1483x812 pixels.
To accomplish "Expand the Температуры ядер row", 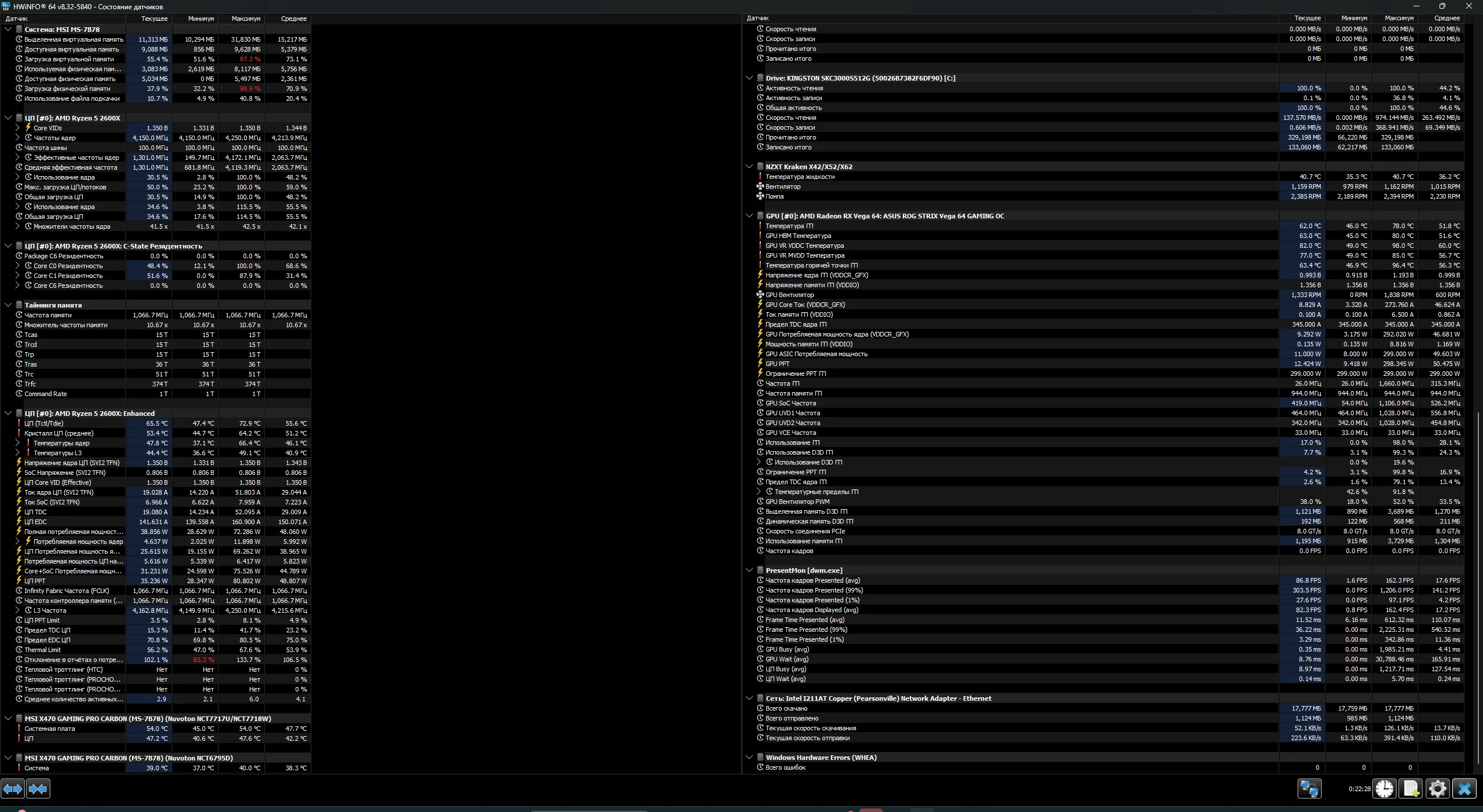I will (17, 443).
